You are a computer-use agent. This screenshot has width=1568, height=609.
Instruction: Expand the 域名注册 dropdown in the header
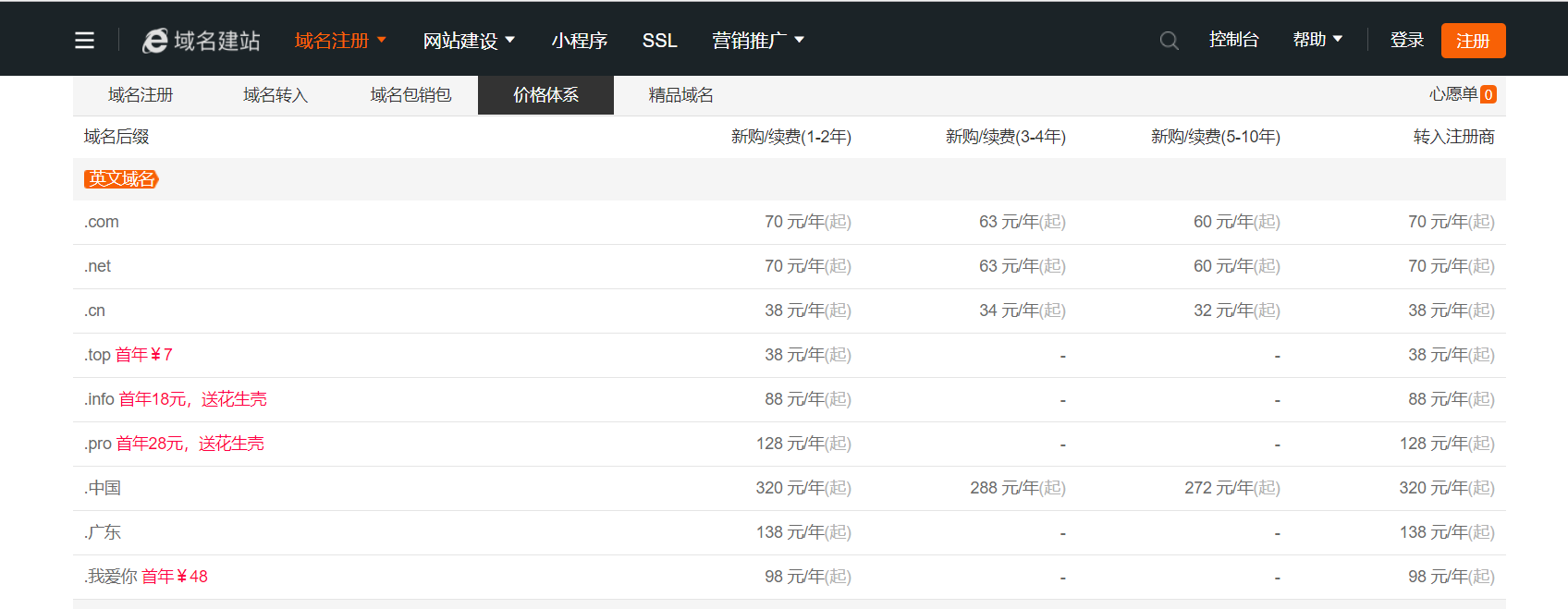(340, 41)
